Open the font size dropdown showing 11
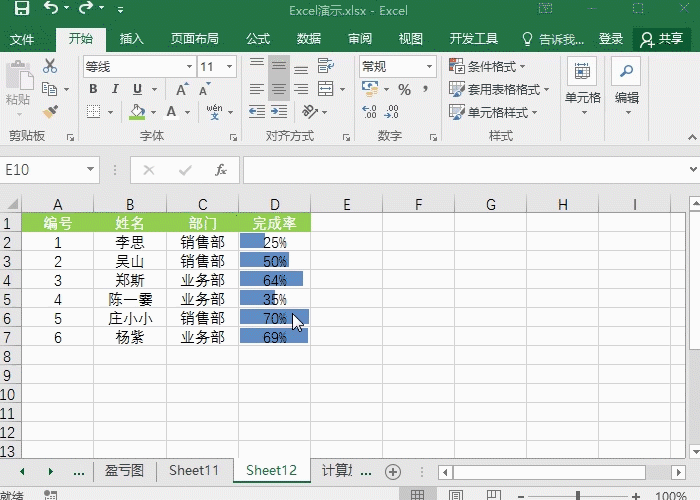 click(x=229, y=67)
